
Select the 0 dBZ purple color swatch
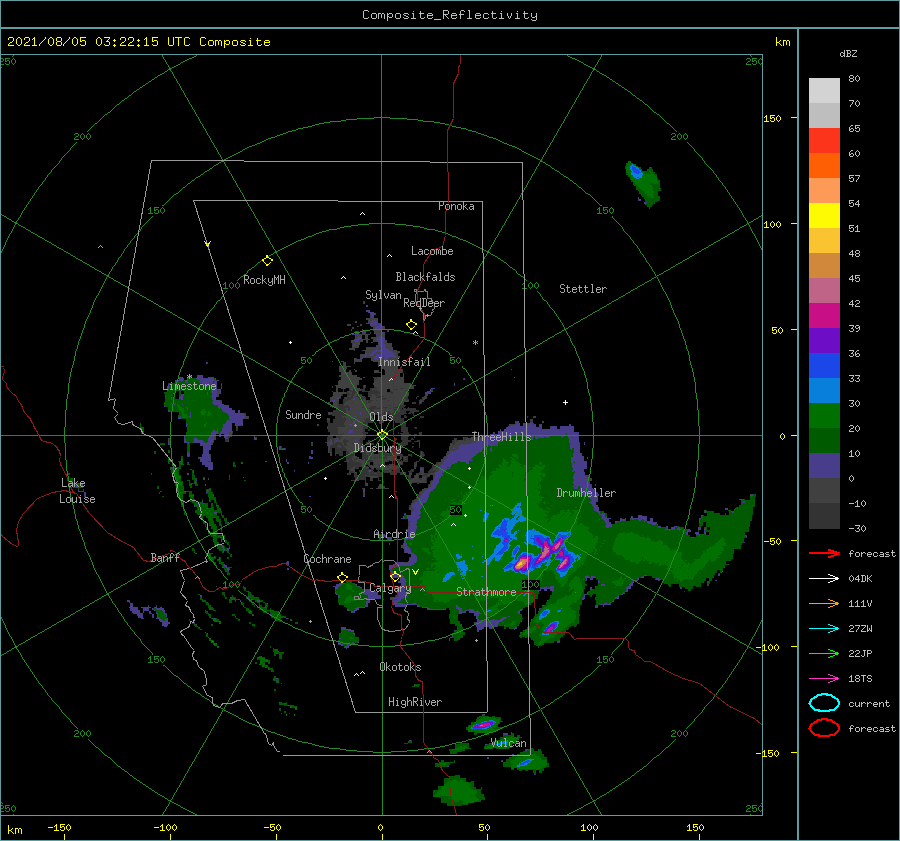tap(824, 465)
